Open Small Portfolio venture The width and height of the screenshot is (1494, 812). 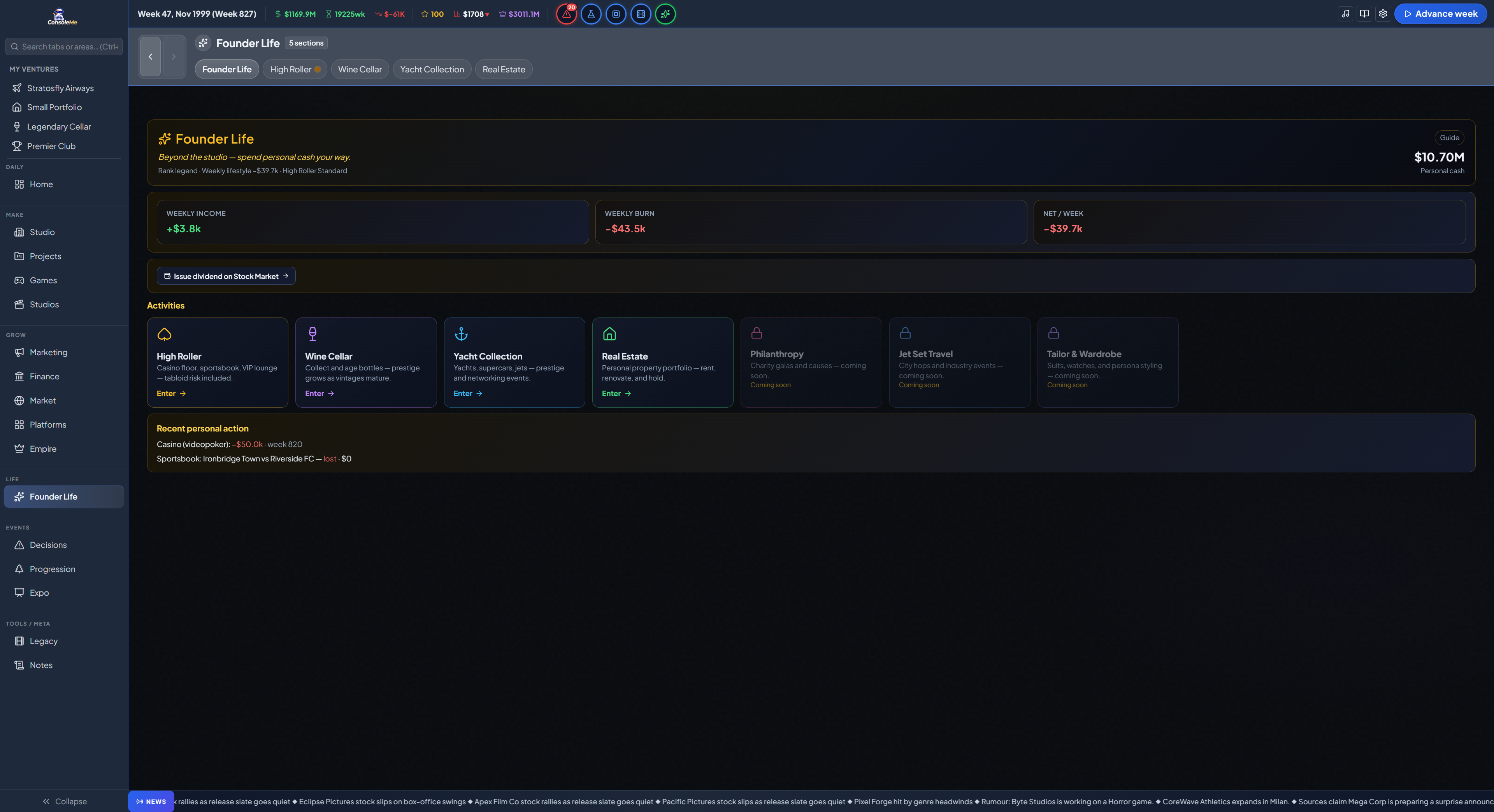[x=64, y=107]
